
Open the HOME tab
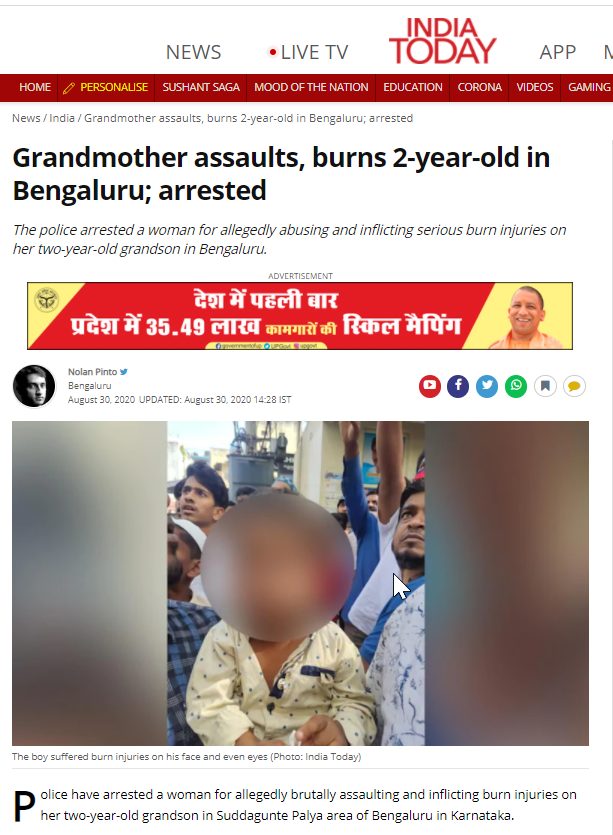coord(35,87)
